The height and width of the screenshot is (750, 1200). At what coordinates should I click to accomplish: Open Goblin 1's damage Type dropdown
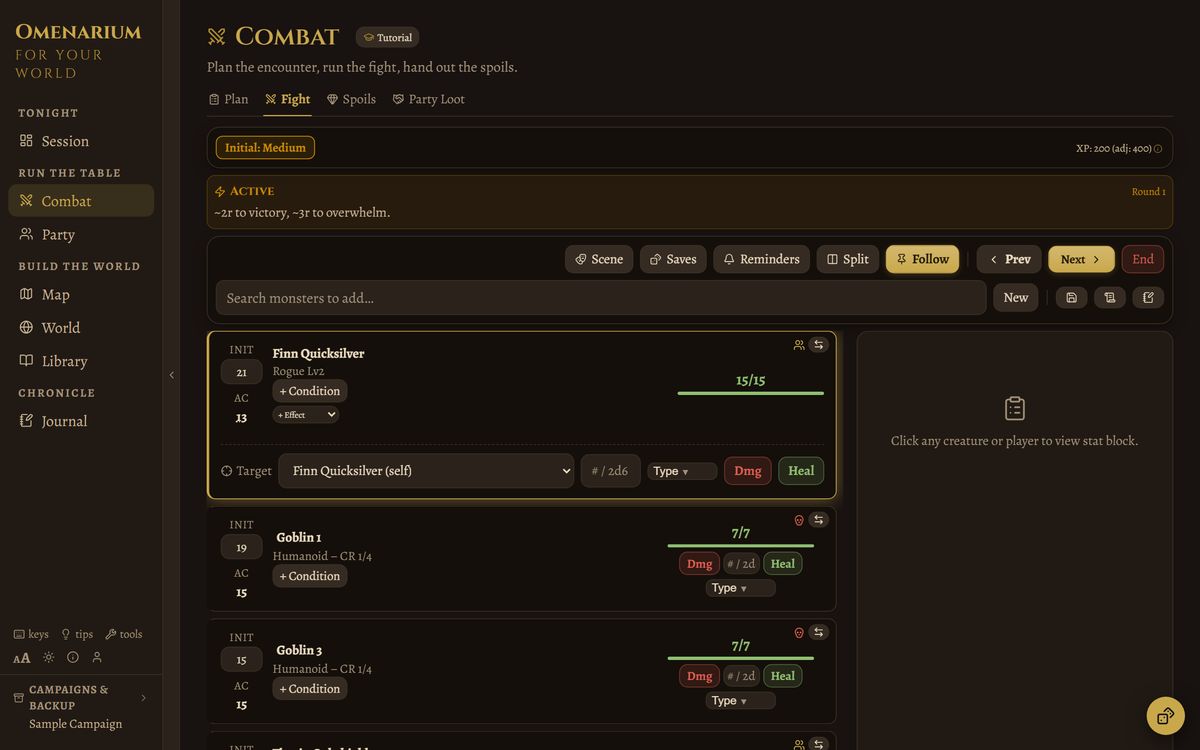(x=741, y=588)
